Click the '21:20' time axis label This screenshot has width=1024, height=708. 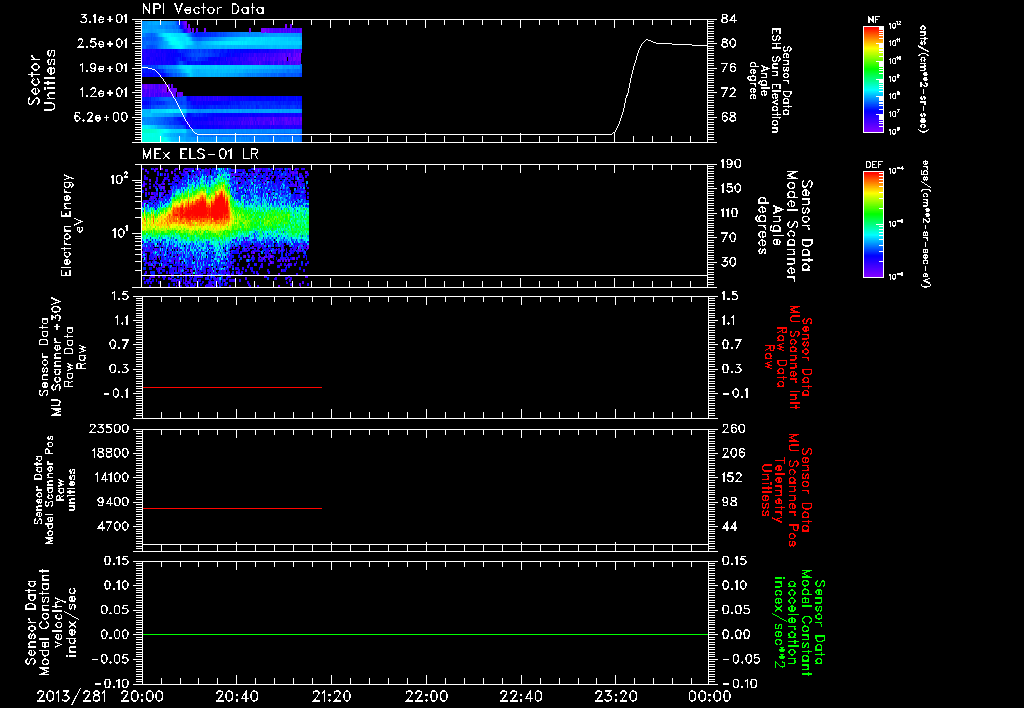coord(330,696)
